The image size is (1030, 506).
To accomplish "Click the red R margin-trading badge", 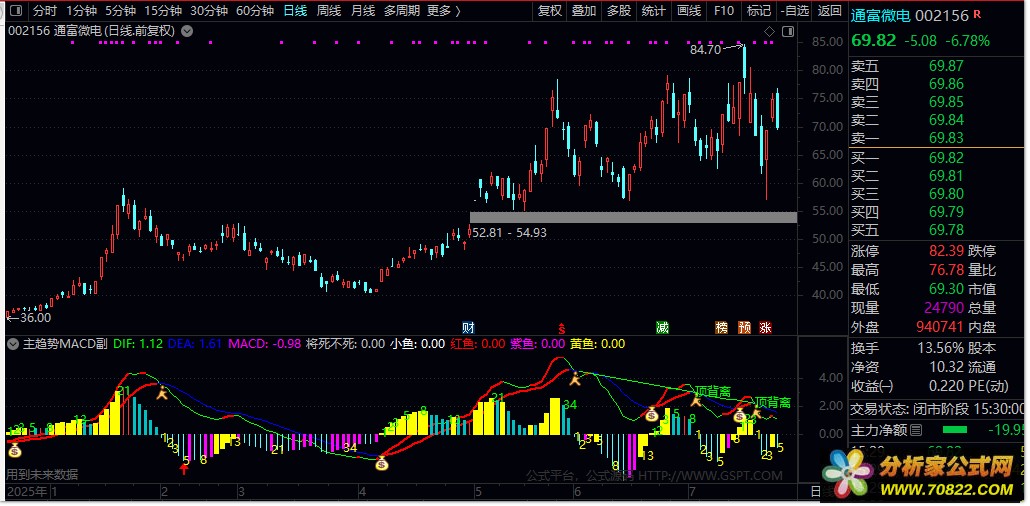I will pyautogui.click(x=977, y=14).
